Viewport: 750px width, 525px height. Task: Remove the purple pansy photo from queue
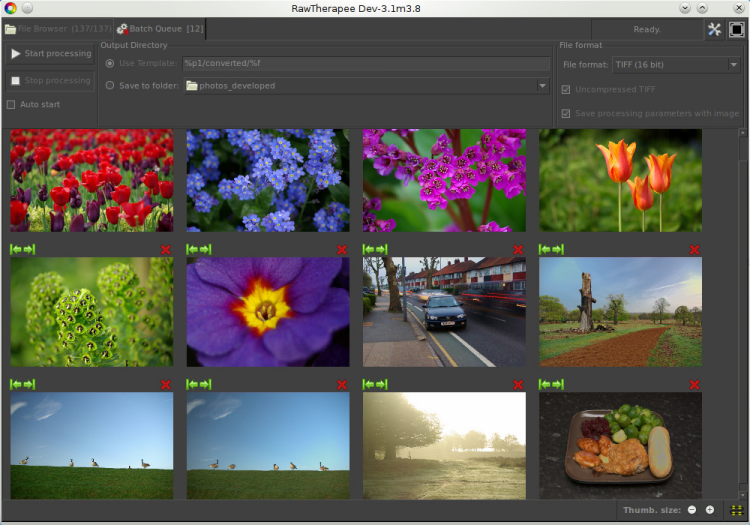[342, 249]
